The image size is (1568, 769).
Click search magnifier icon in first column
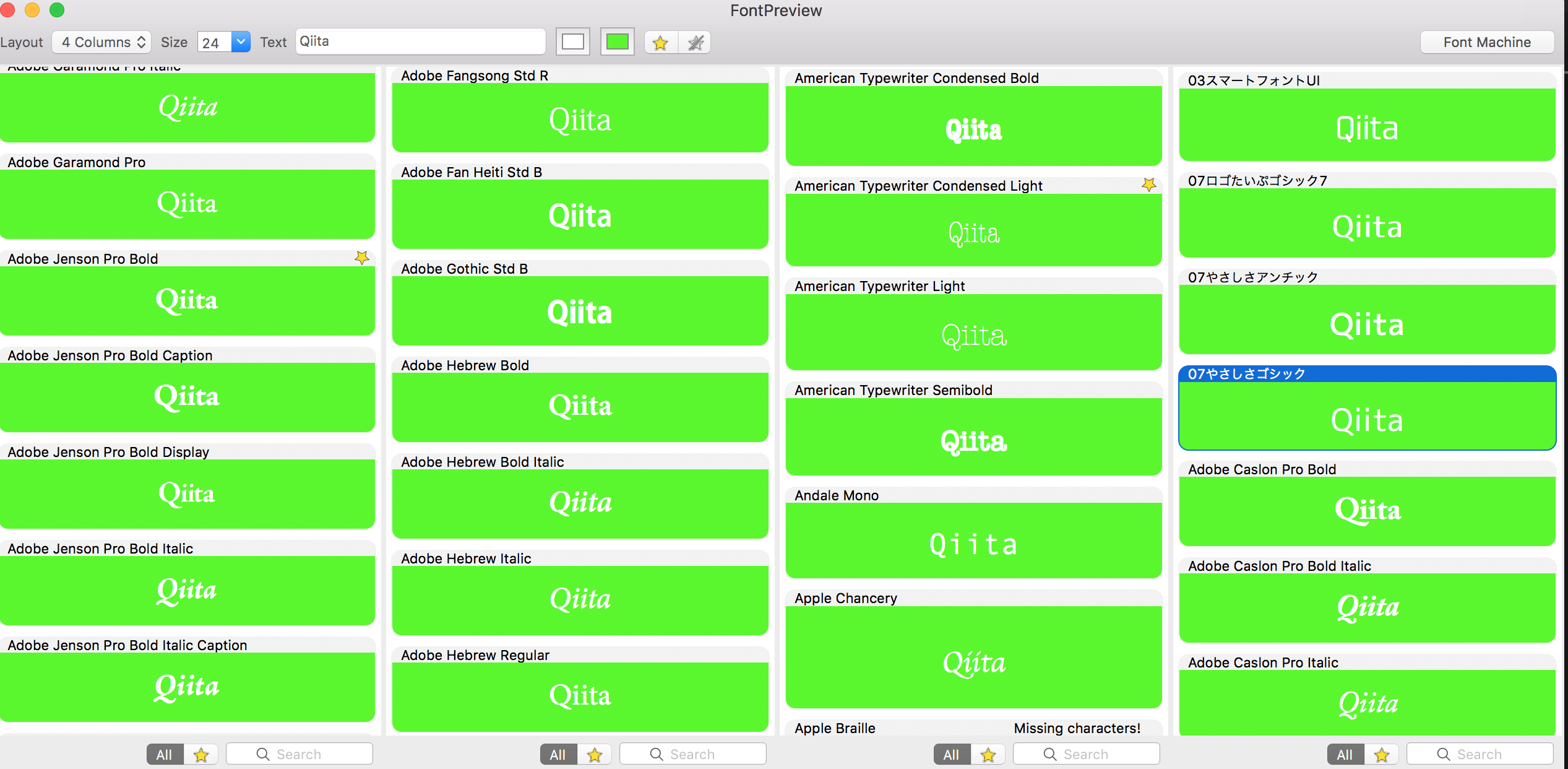tap(263, 754)
